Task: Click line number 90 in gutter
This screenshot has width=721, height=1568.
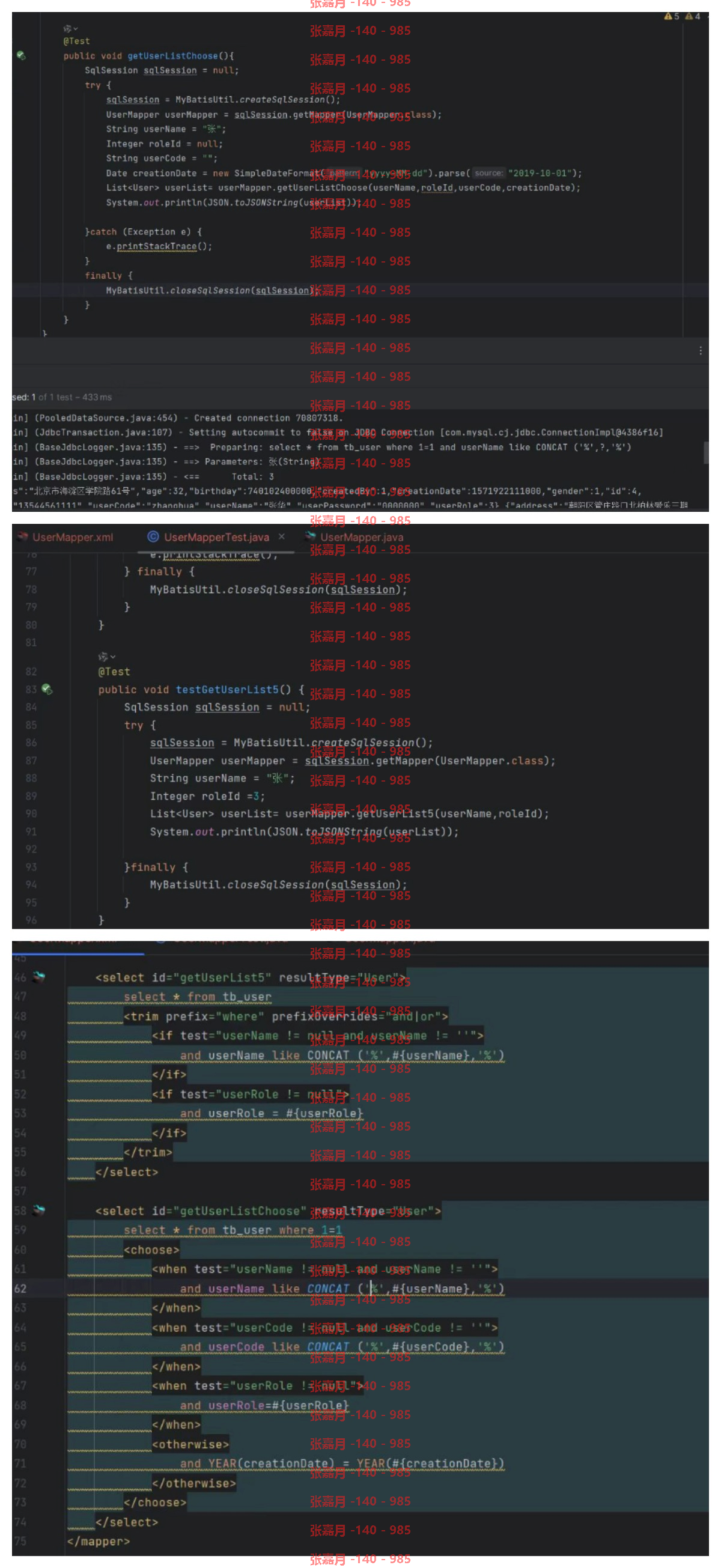Action: [31, 814]
